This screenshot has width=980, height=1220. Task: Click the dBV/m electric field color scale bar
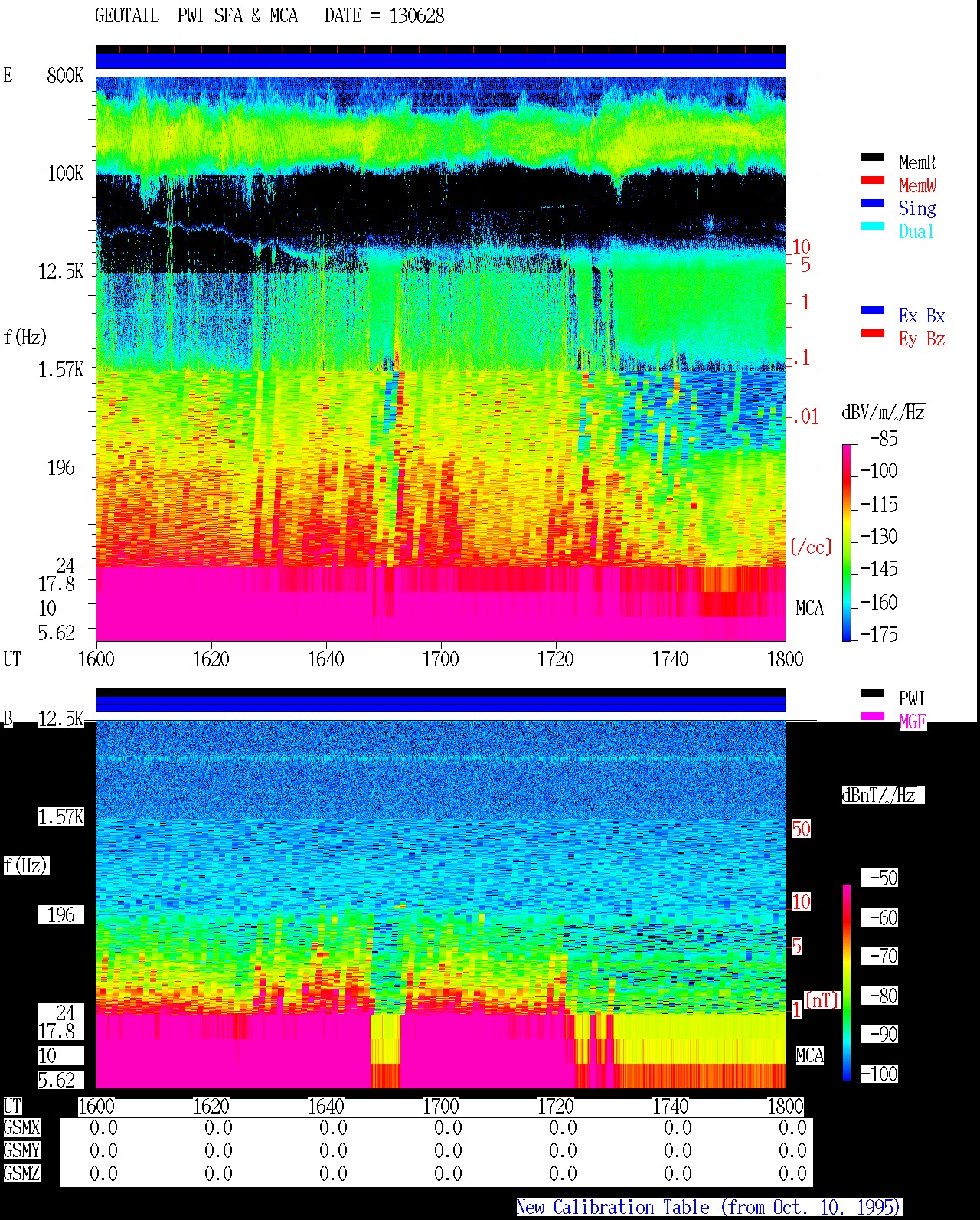pyautogui.click(x=847, y=542)
